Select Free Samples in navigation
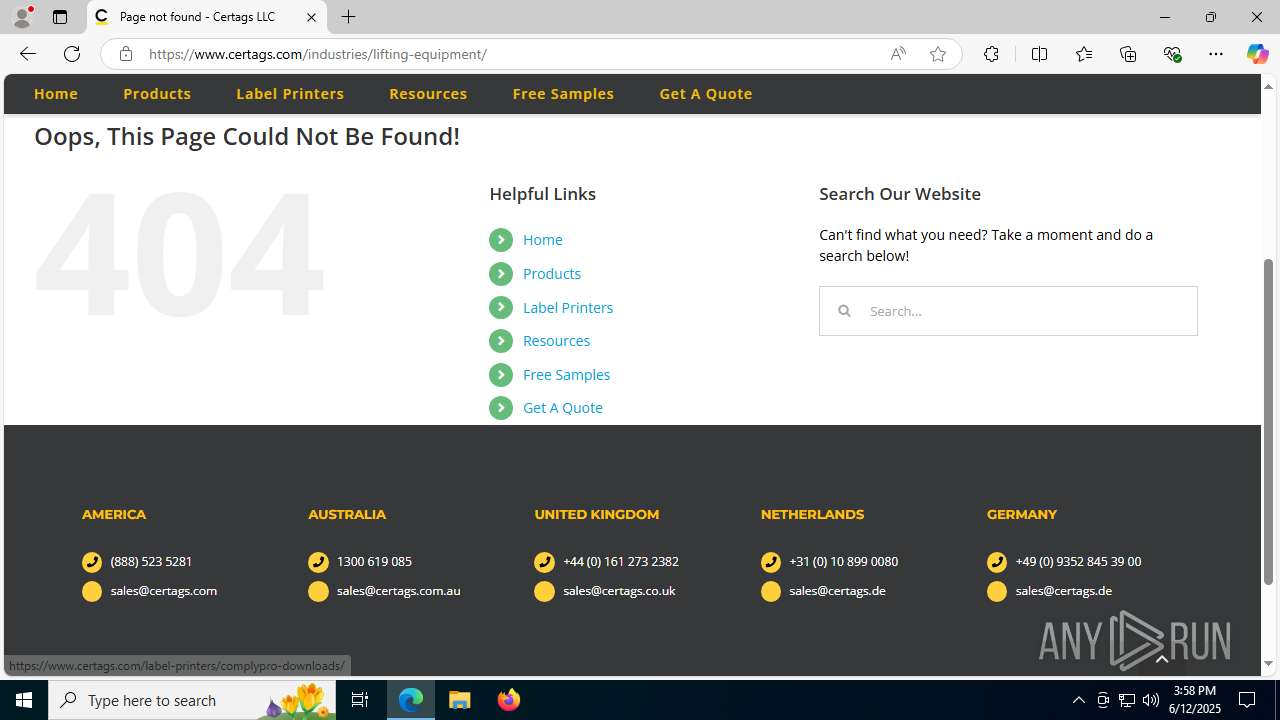This screenshot has height=720, width=1280. pos(563,94)
